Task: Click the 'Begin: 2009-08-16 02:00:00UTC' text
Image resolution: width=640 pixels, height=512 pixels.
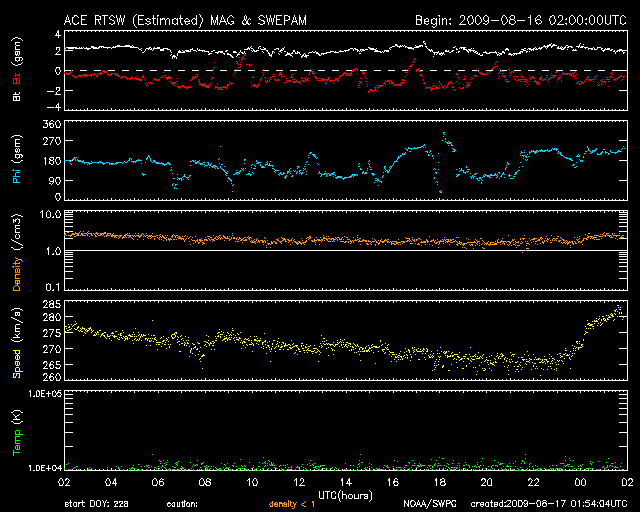Action: tap(521, 20)
